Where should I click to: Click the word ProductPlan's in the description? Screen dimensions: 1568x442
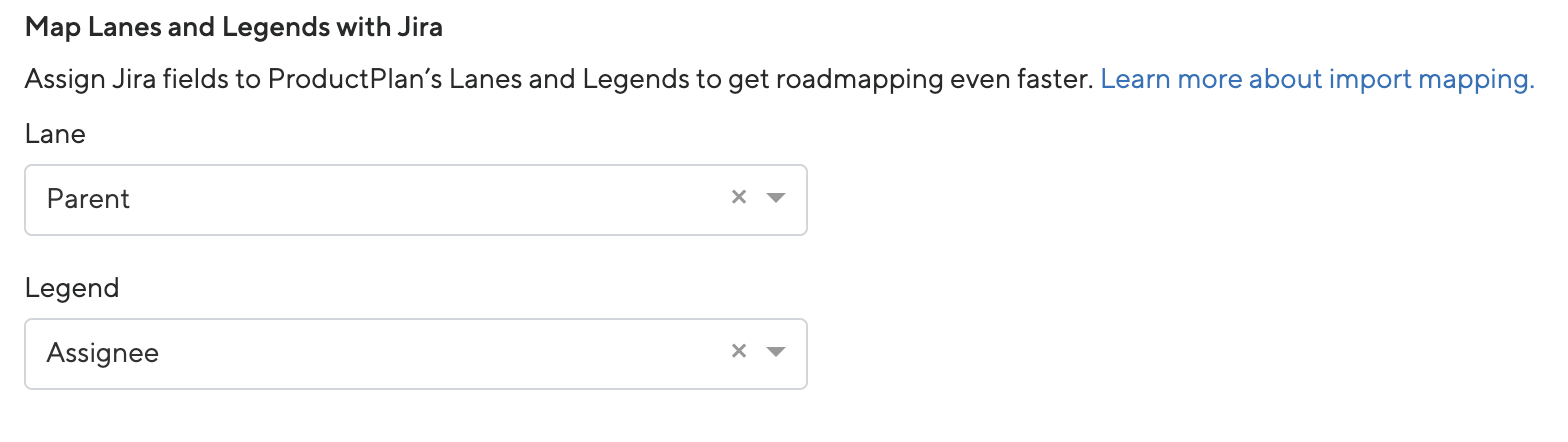(355, 79)
